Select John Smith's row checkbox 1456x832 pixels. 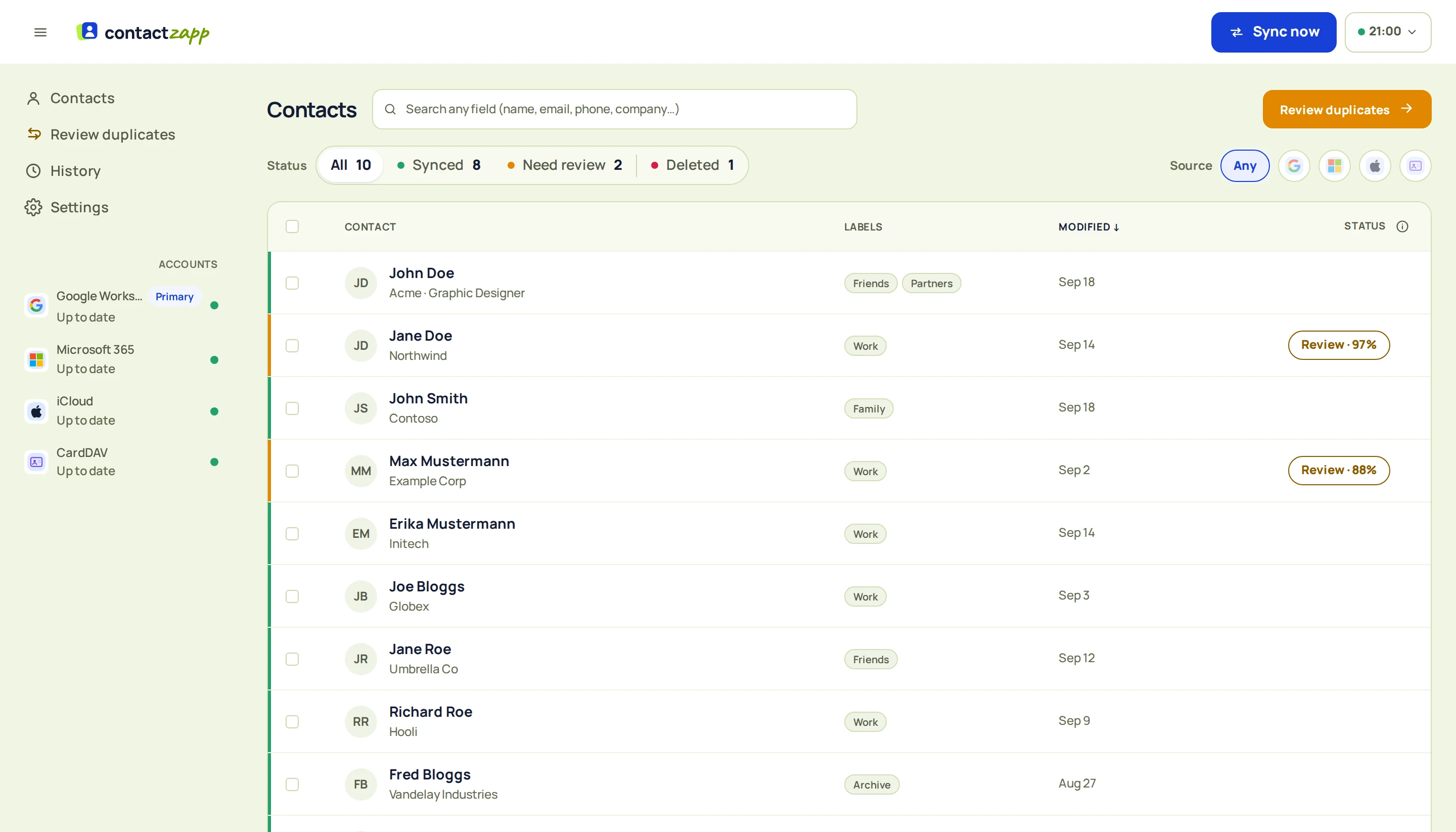pos(292,408)
